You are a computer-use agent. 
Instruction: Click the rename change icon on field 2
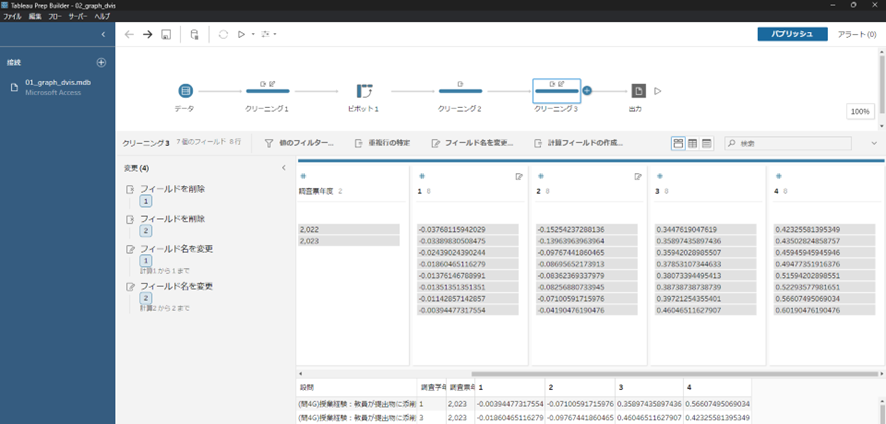point(637,176)
